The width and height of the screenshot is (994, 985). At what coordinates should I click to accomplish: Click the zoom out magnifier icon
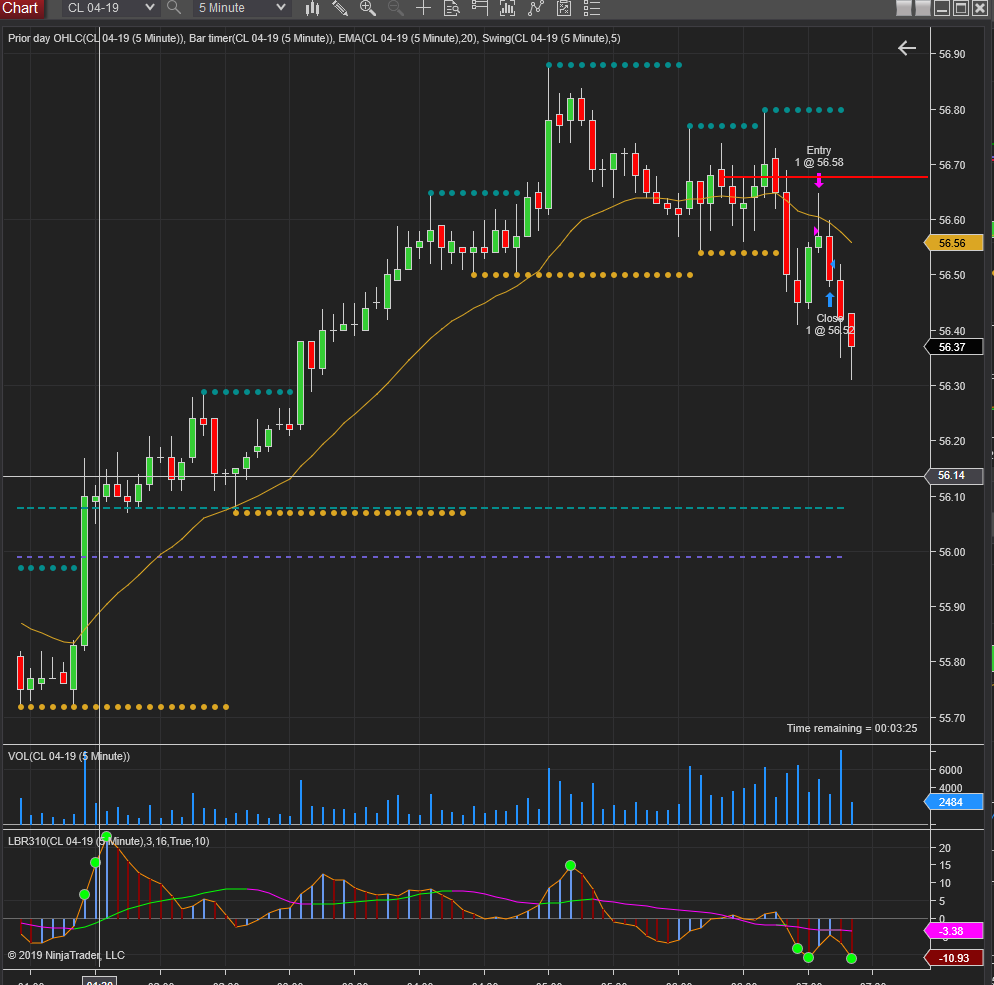(396, 8)
